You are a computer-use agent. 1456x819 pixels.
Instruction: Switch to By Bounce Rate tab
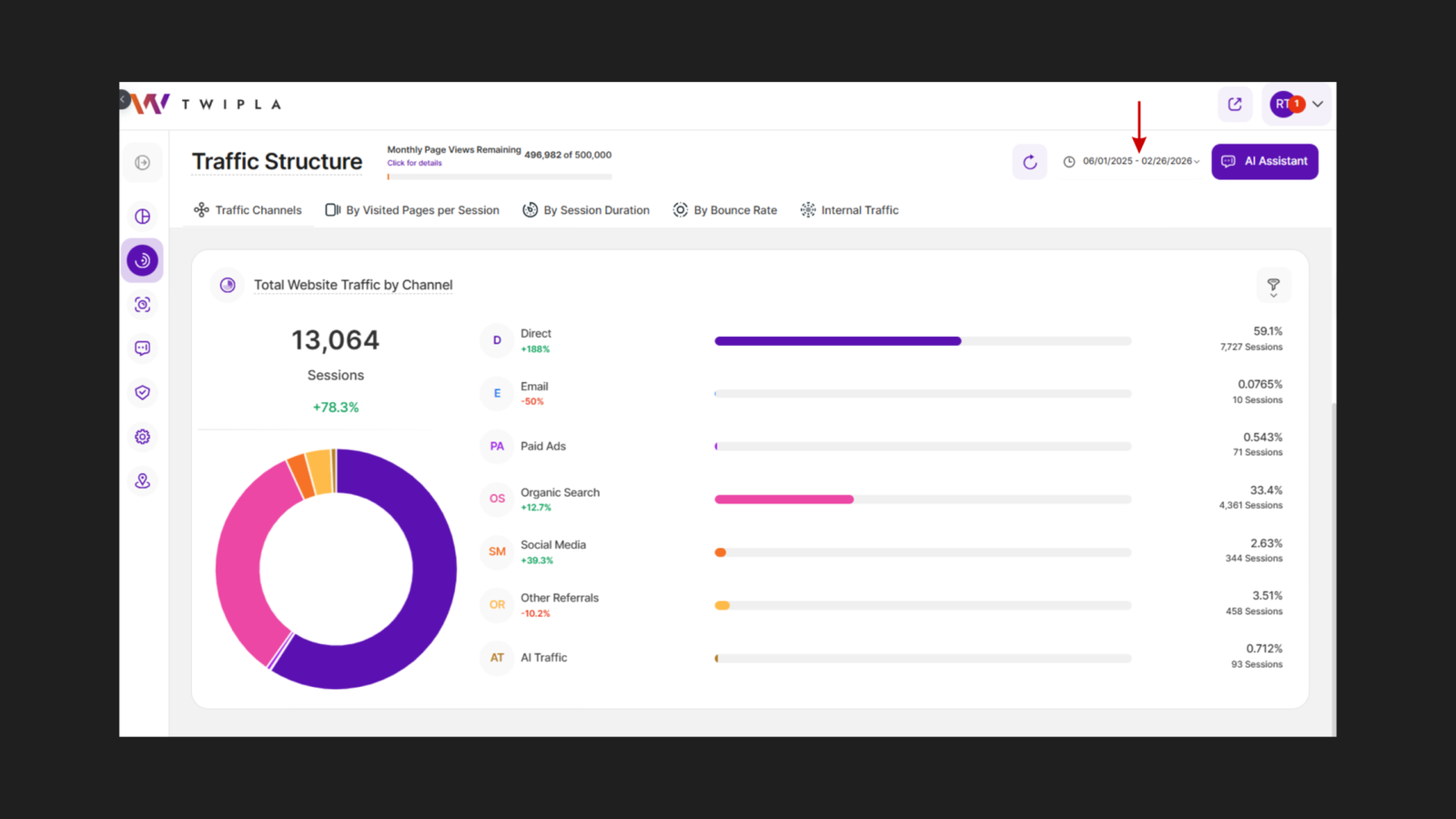pos(725,210)
